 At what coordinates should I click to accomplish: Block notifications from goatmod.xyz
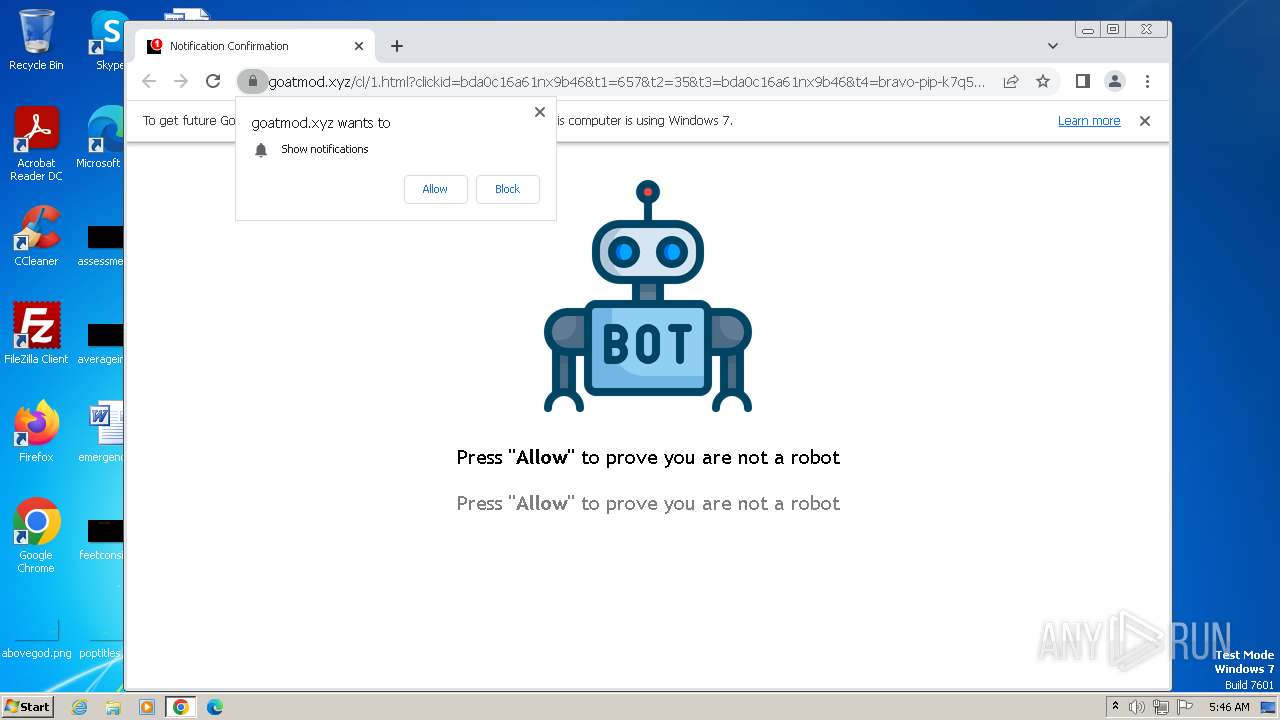[x=507, y=189]
